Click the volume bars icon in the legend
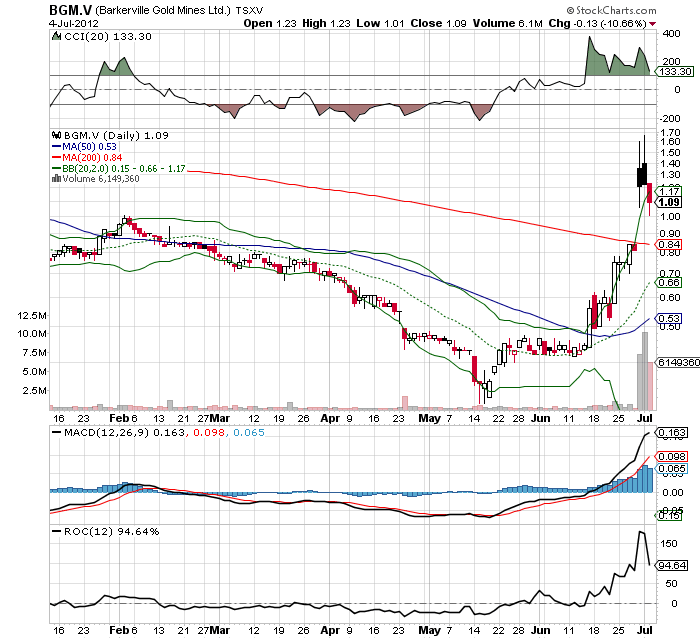 tap(56, 179)
